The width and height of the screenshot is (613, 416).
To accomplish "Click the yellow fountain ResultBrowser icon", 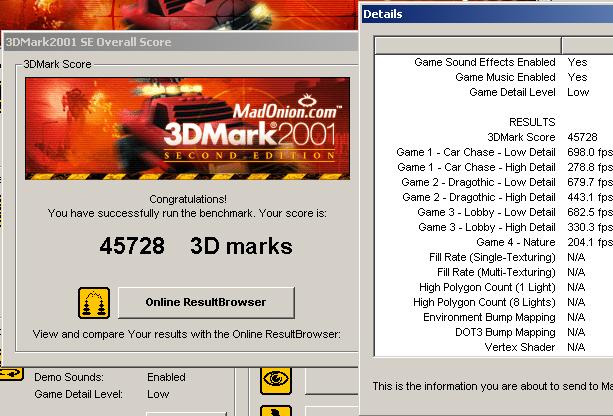I will (x=94, y=303).
